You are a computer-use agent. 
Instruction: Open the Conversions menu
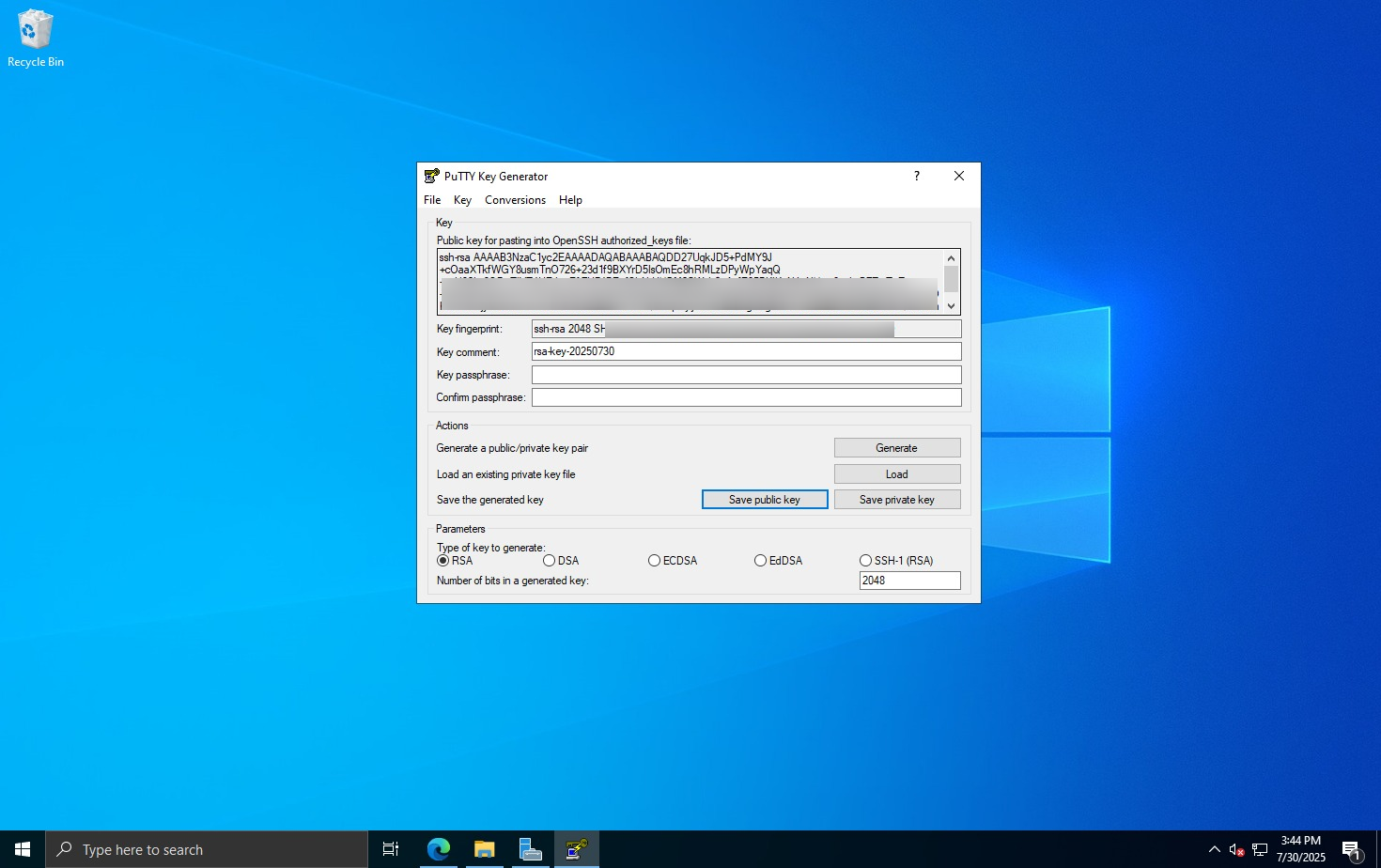(x=515, y=199)
